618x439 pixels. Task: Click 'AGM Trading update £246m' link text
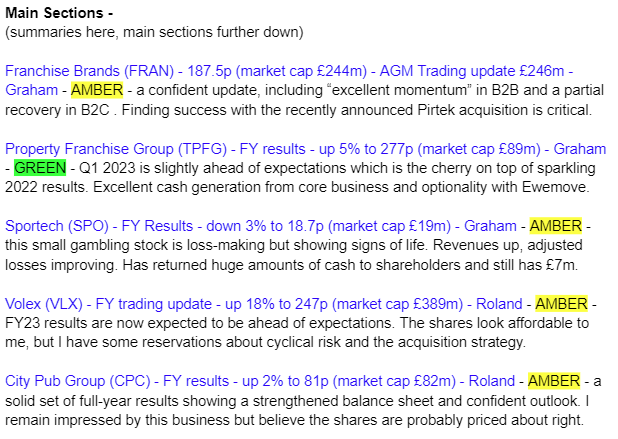click(472, 71)
